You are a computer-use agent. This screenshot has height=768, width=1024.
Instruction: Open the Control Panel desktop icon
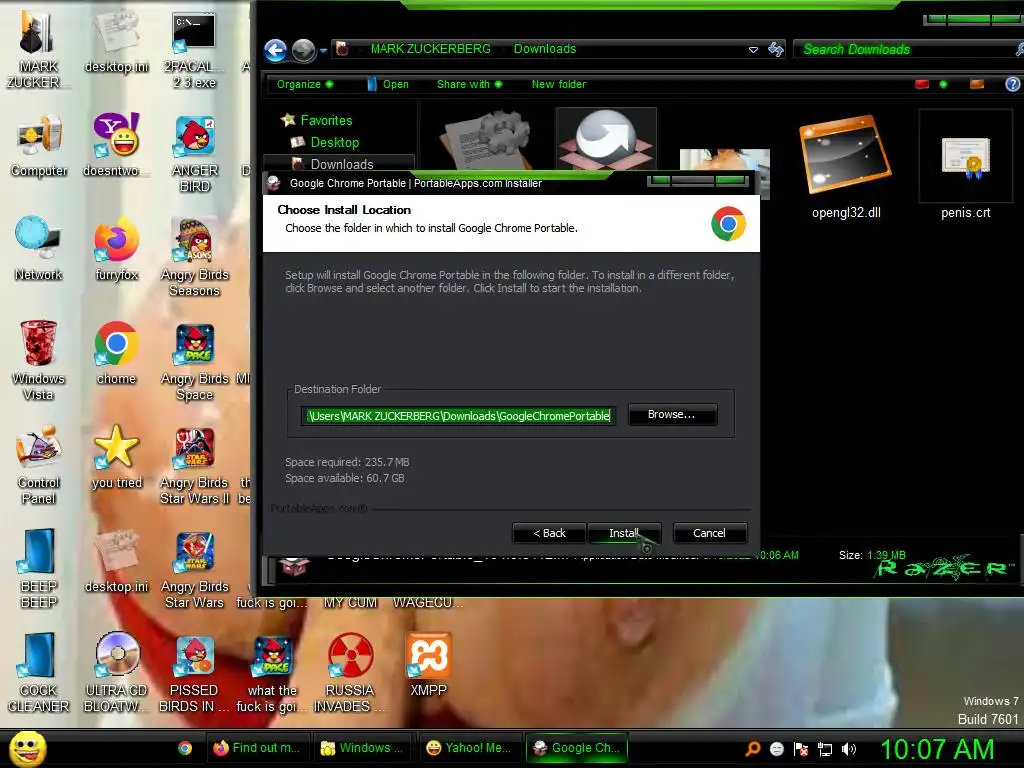(x=39, y=464)
